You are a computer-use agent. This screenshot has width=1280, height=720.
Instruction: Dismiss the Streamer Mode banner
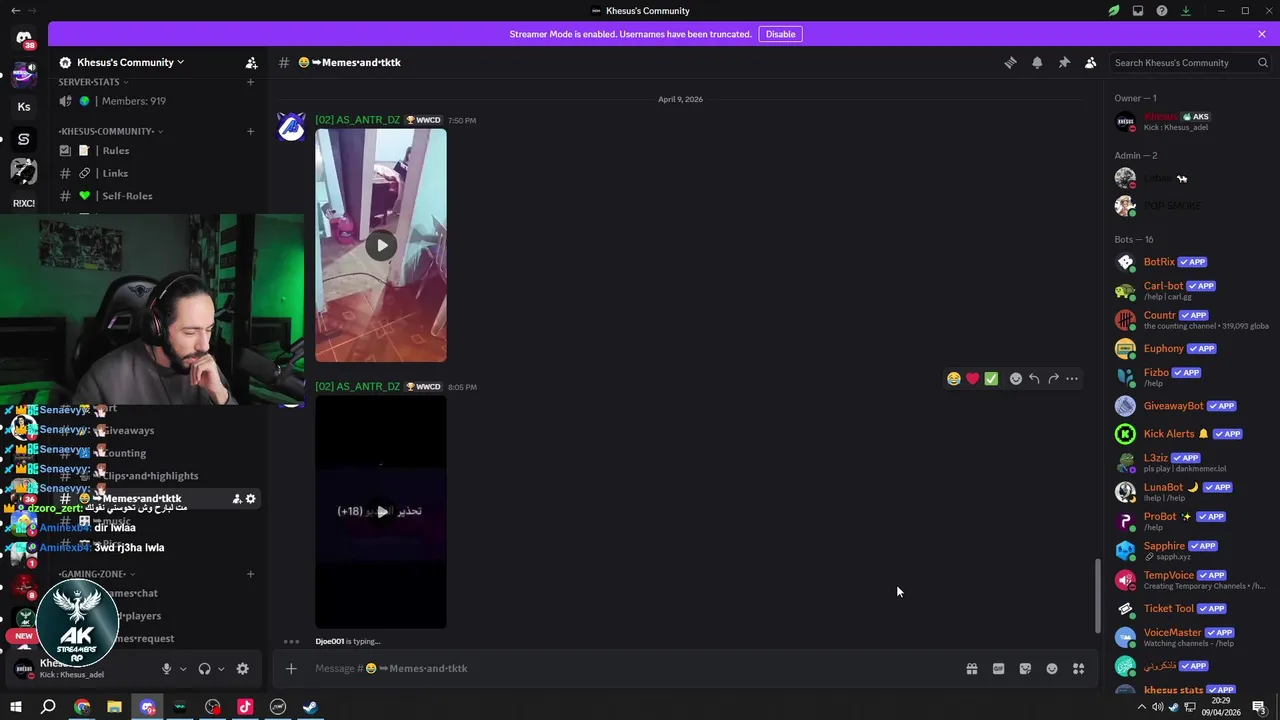[x=1262, y=34]
